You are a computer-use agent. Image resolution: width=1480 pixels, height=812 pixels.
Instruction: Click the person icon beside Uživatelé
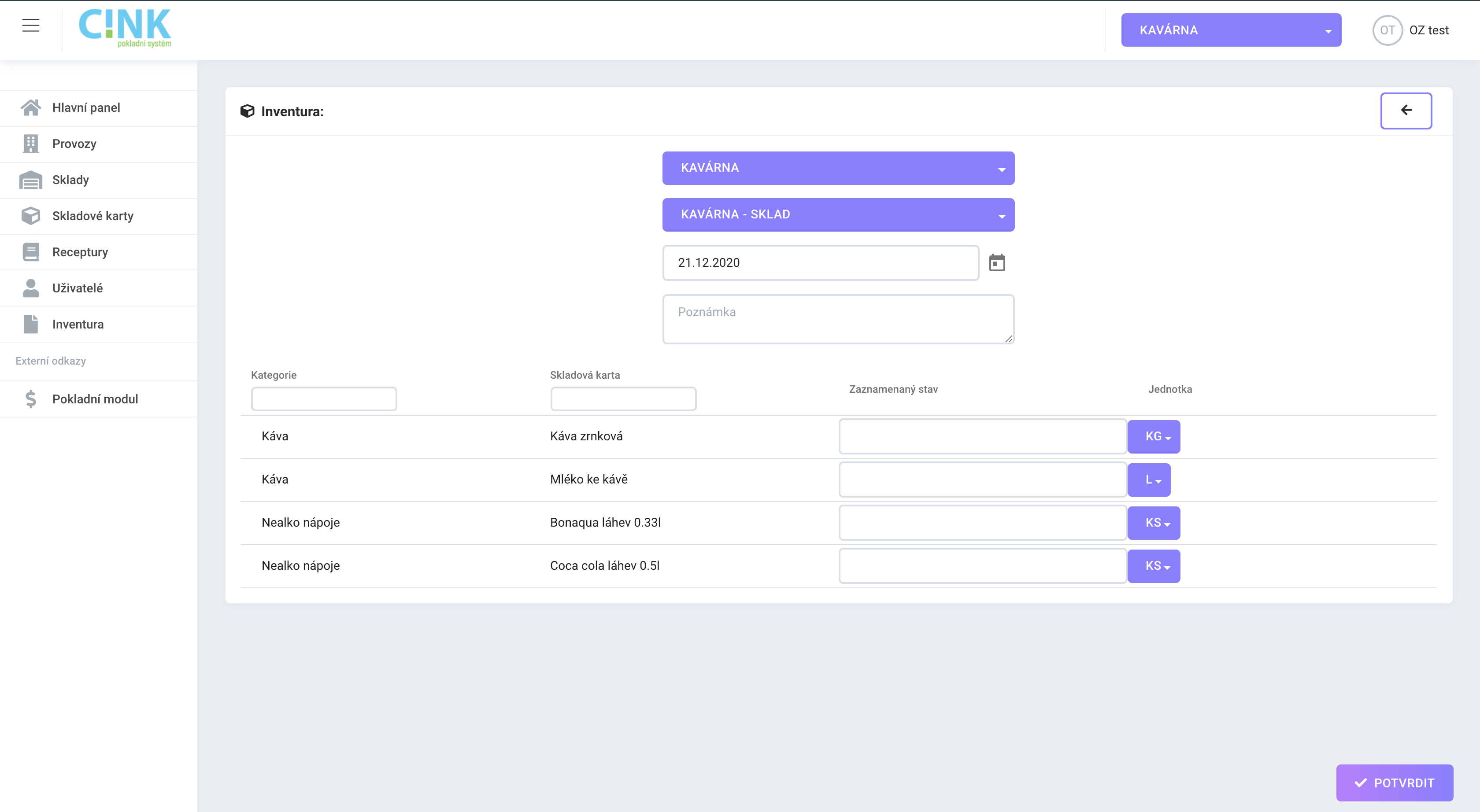tap(30, 288)
